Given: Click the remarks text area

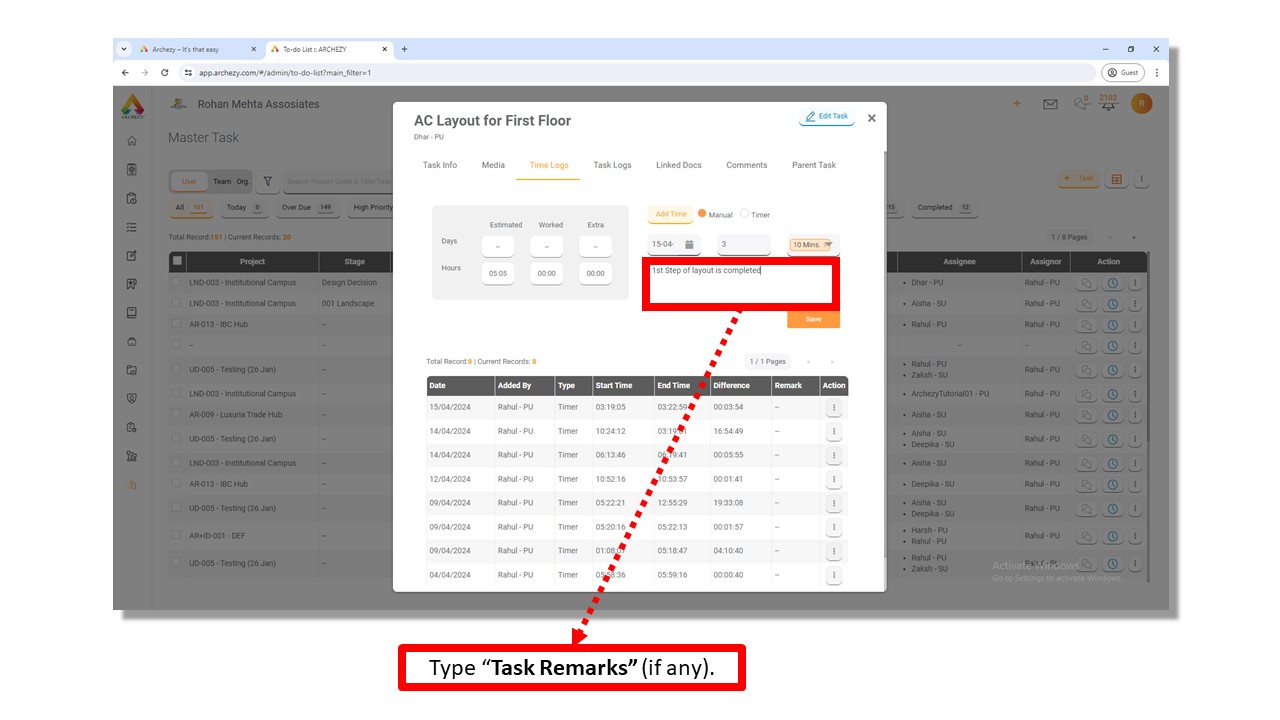Looking at the screenshot, I should click(x=740, y=283).
